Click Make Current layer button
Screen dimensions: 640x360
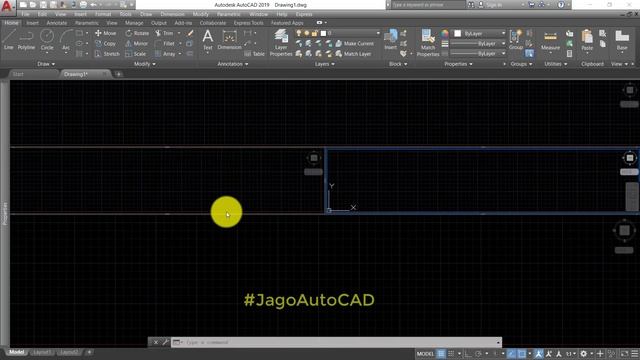coord(355,43)
